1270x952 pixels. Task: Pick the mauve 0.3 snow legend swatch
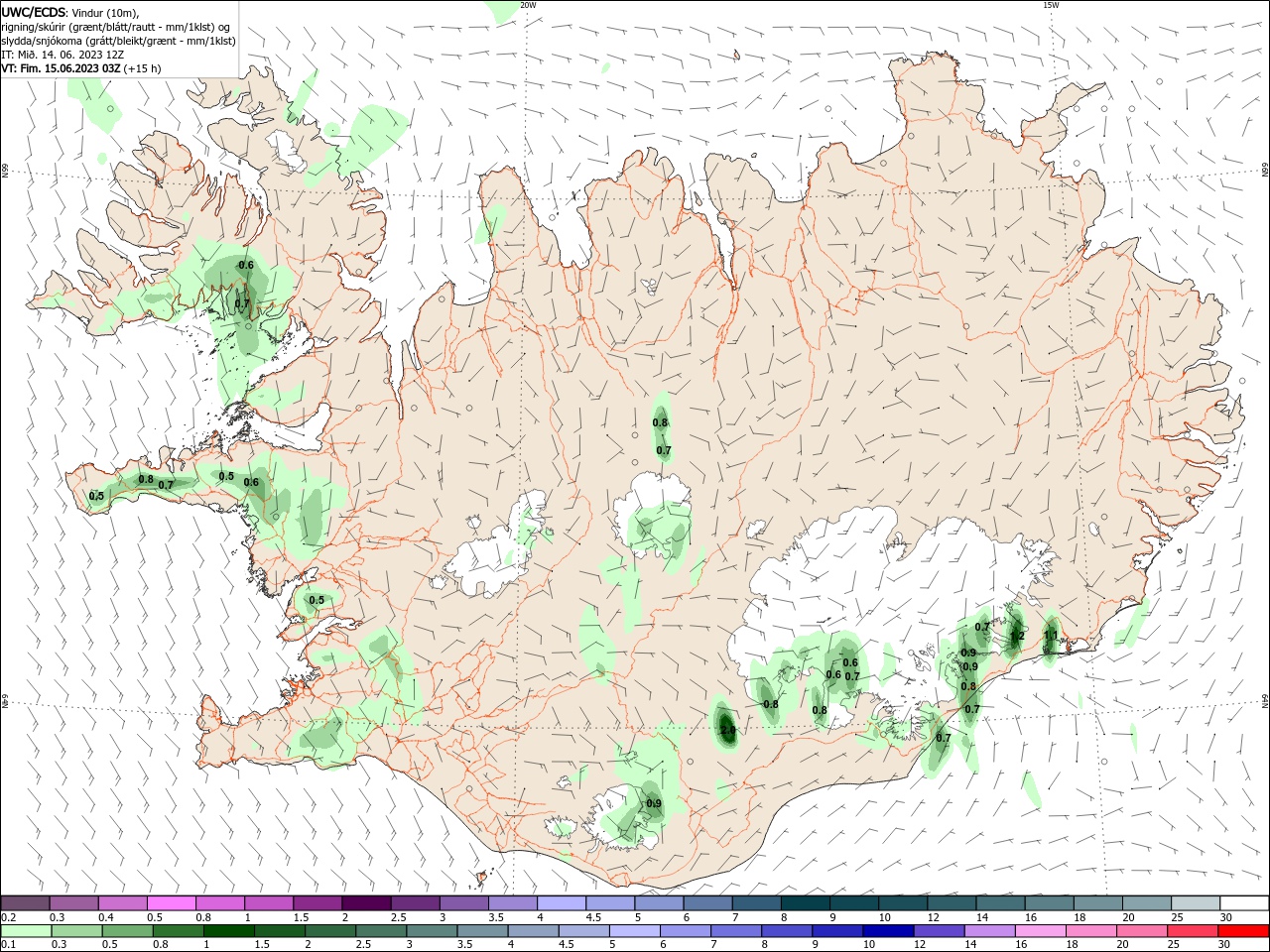tap(73, 903)
